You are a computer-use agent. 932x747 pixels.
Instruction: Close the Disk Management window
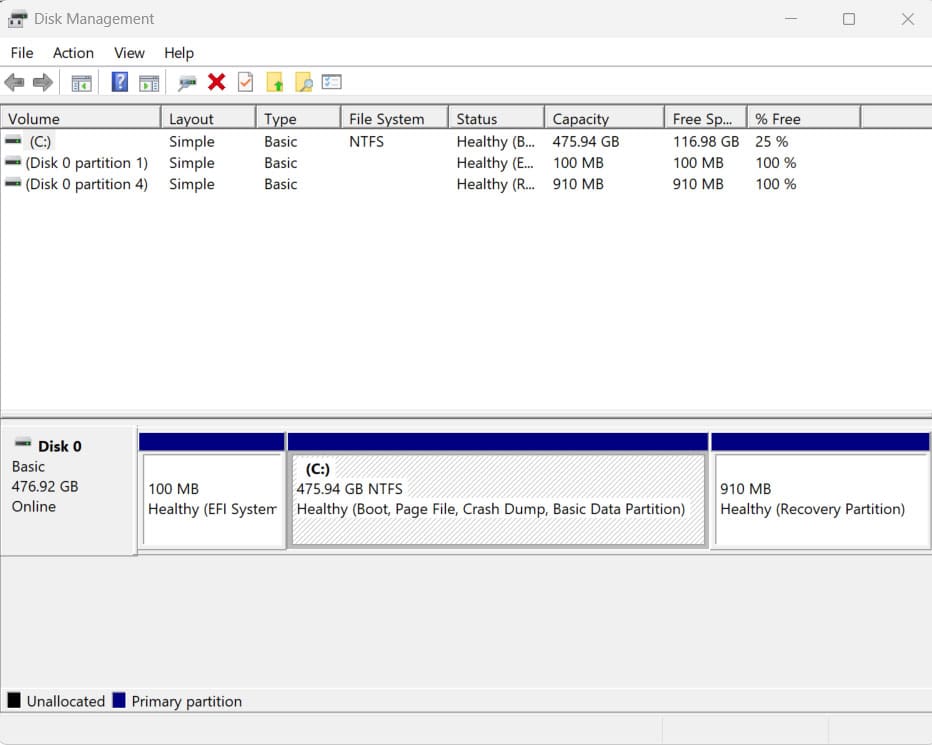(908, 19)
